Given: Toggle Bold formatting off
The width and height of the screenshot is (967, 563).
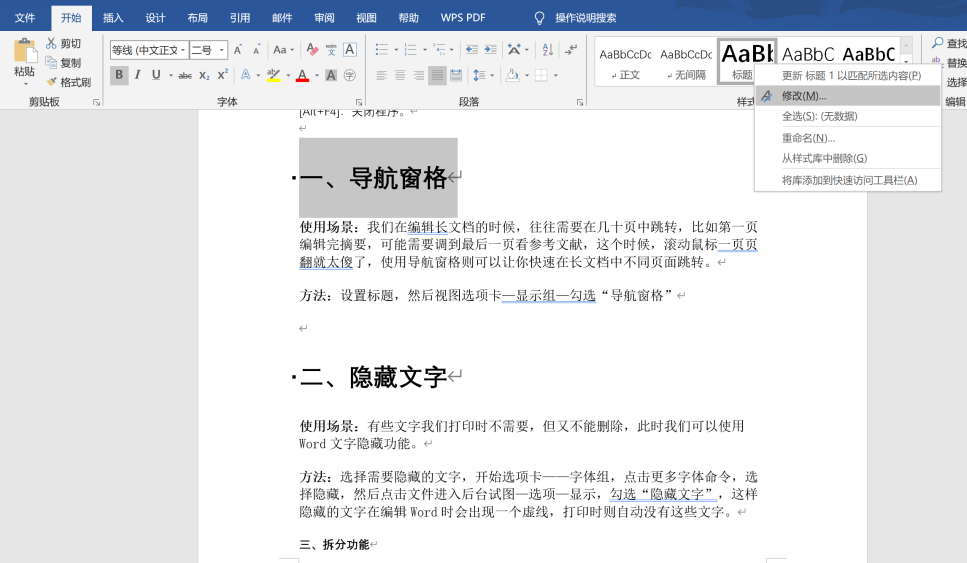Looking at the screenshot, I should 119,75.
